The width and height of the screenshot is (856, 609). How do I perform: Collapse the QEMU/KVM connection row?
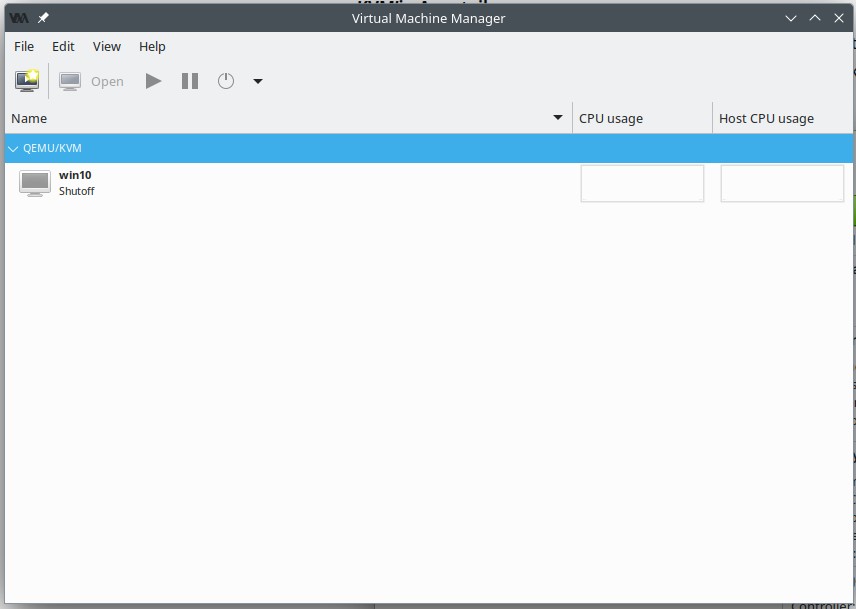(13, 148)
